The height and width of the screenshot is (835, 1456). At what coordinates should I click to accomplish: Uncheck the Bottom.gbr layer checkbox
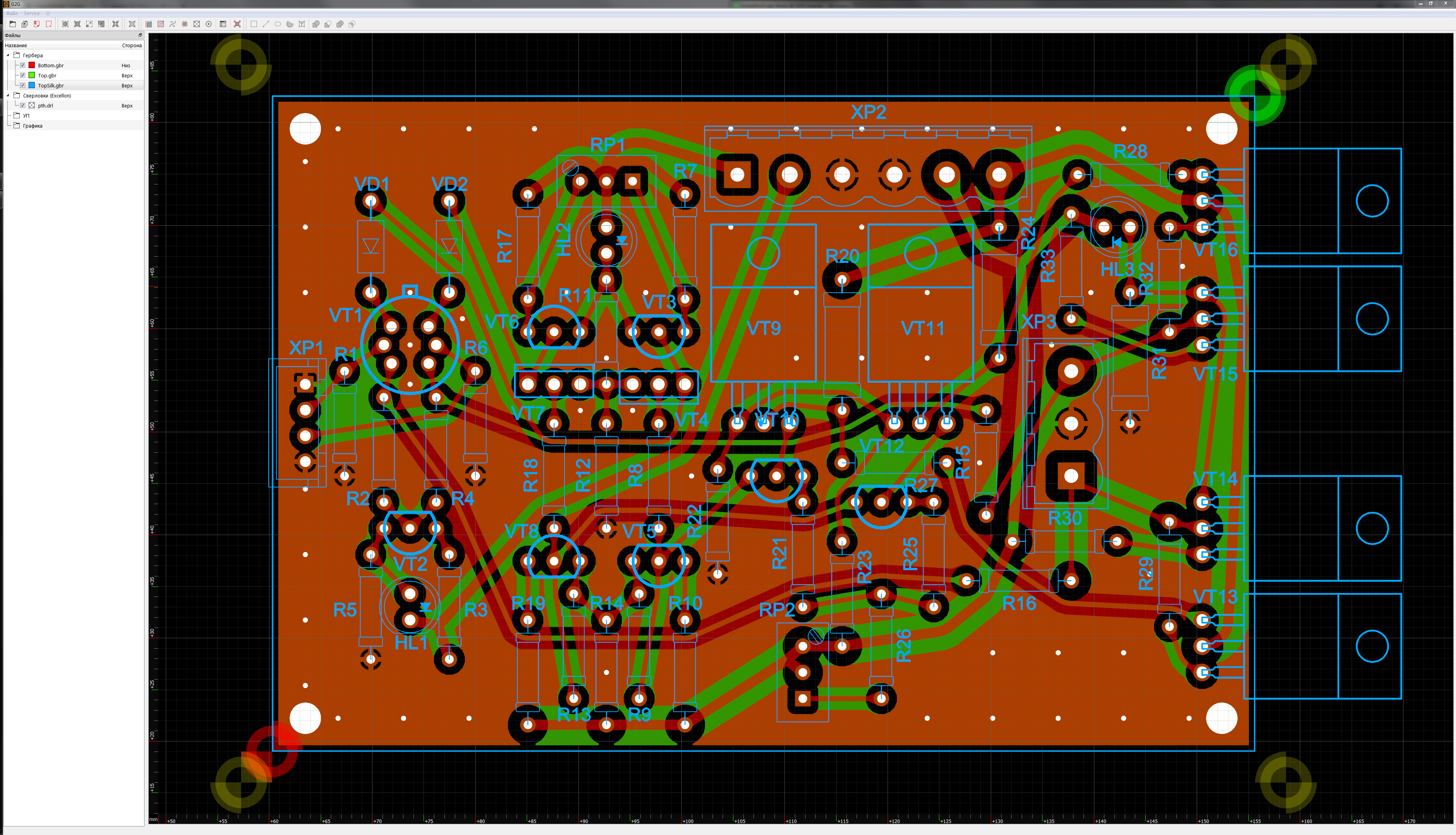22,65
